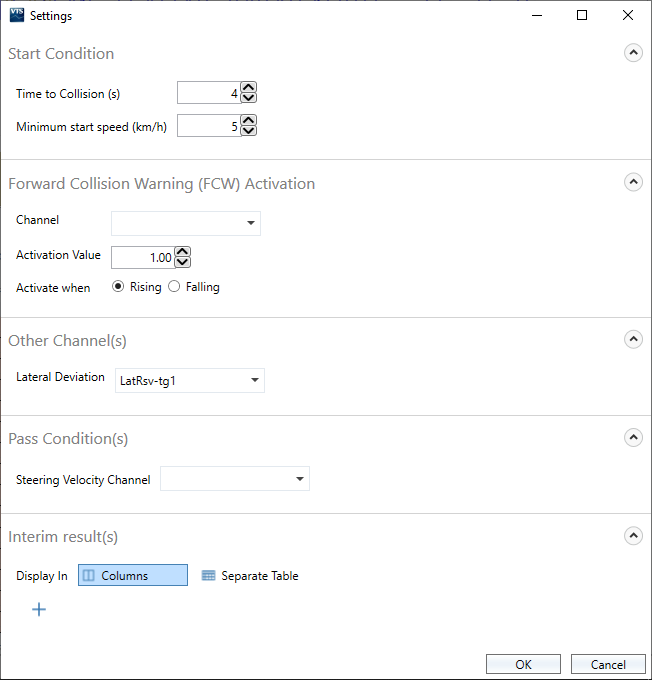Viewport: 652px width, 680px height.
Task: Click the OK button
Action: (523, 664)
